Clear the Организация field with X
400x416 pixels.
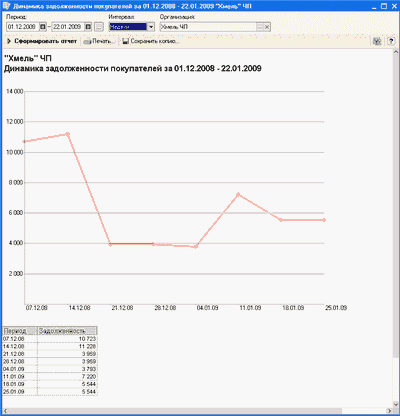coord(267,27)
